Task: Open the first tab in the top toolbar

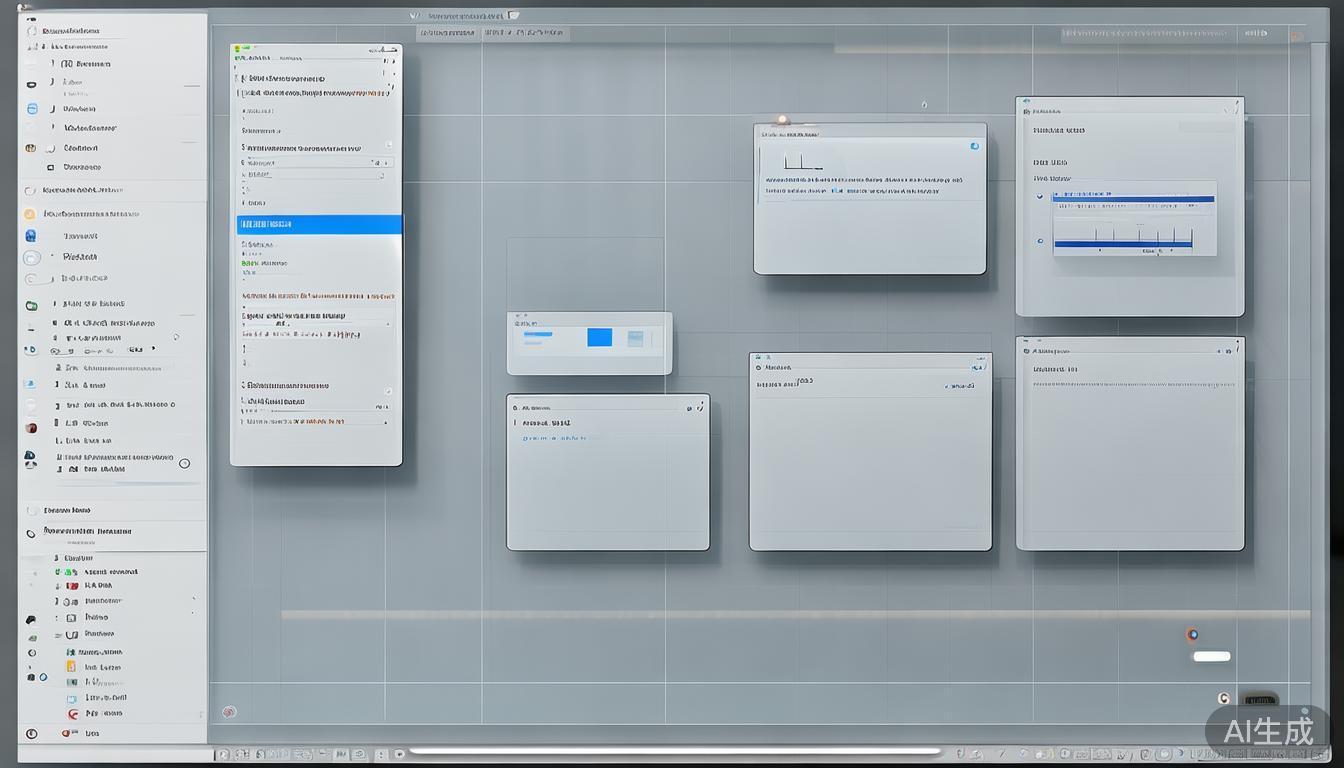Action: pyautogui.click(x=448, y=33)
